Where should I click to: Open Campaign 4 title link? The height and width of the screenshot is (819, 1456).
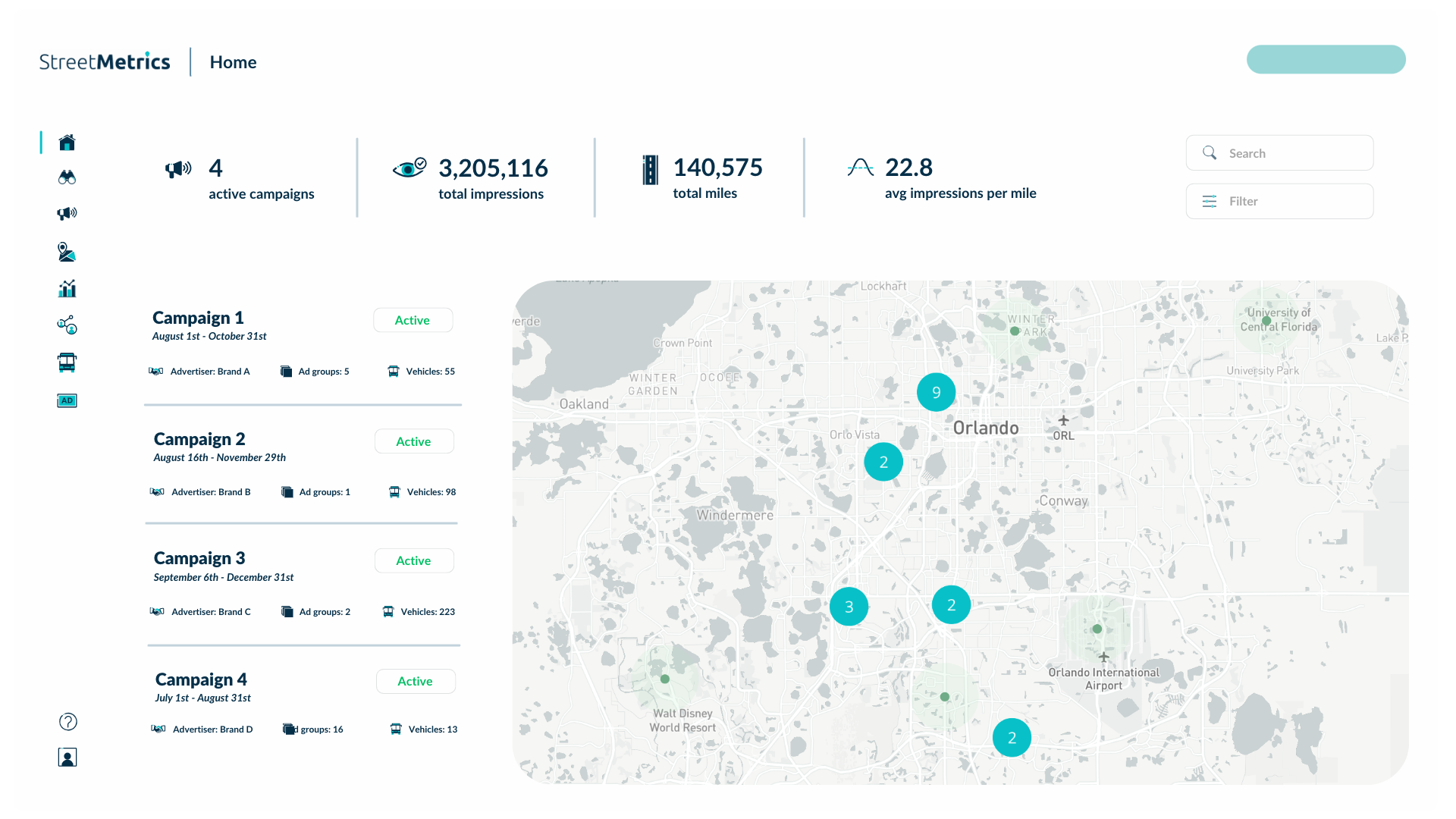tap(201, 679)
